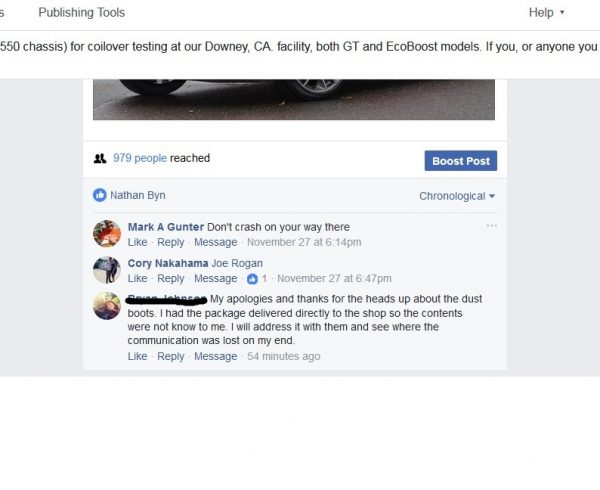Click the like count icon on Cory's comment

252,279
